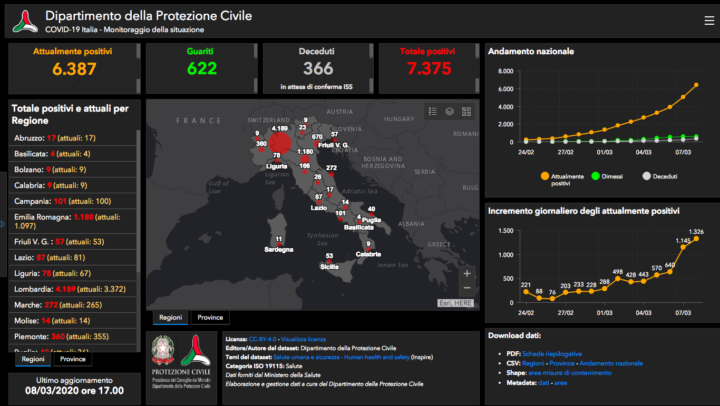Click the Attualmente positivi 6.387 indicator
Image resolution: width=720 pixels, height=406 pixels.
coord(74,68)
